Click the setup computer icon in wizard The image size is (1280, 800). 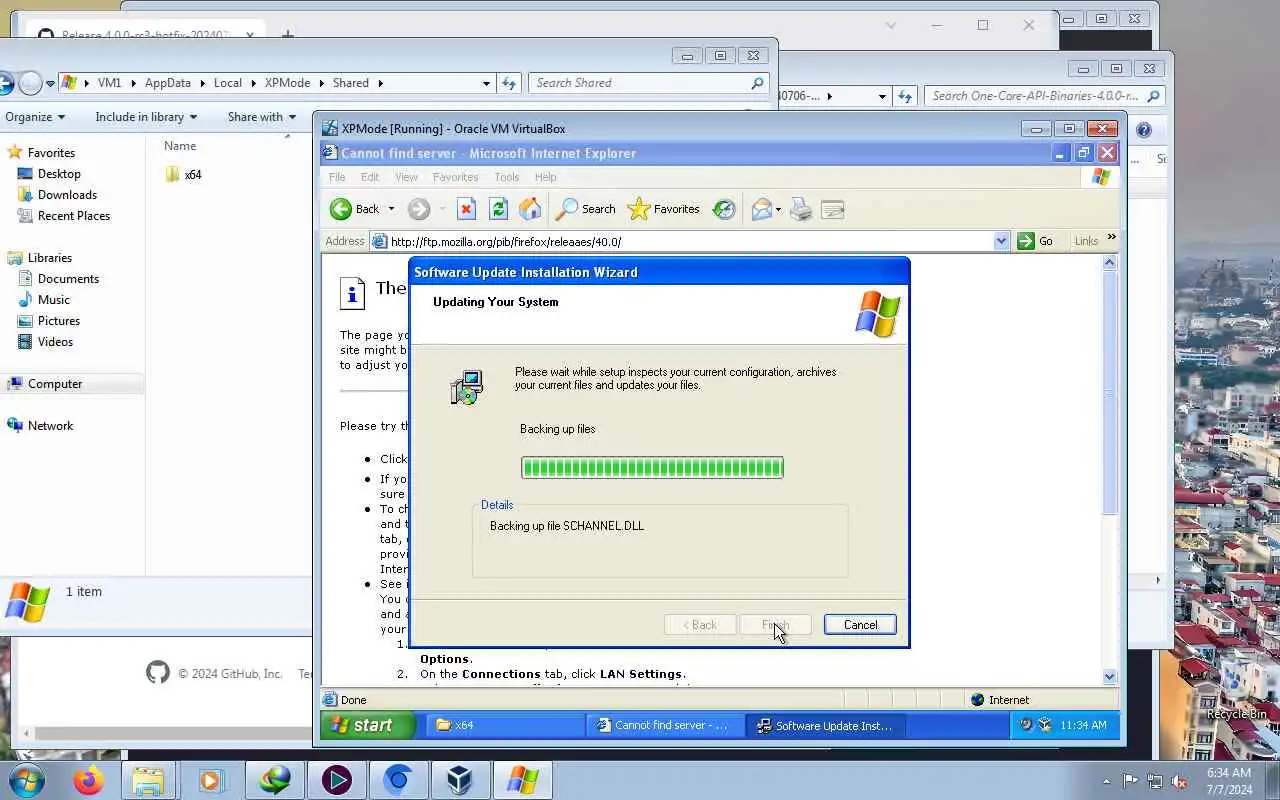[466, 387]
